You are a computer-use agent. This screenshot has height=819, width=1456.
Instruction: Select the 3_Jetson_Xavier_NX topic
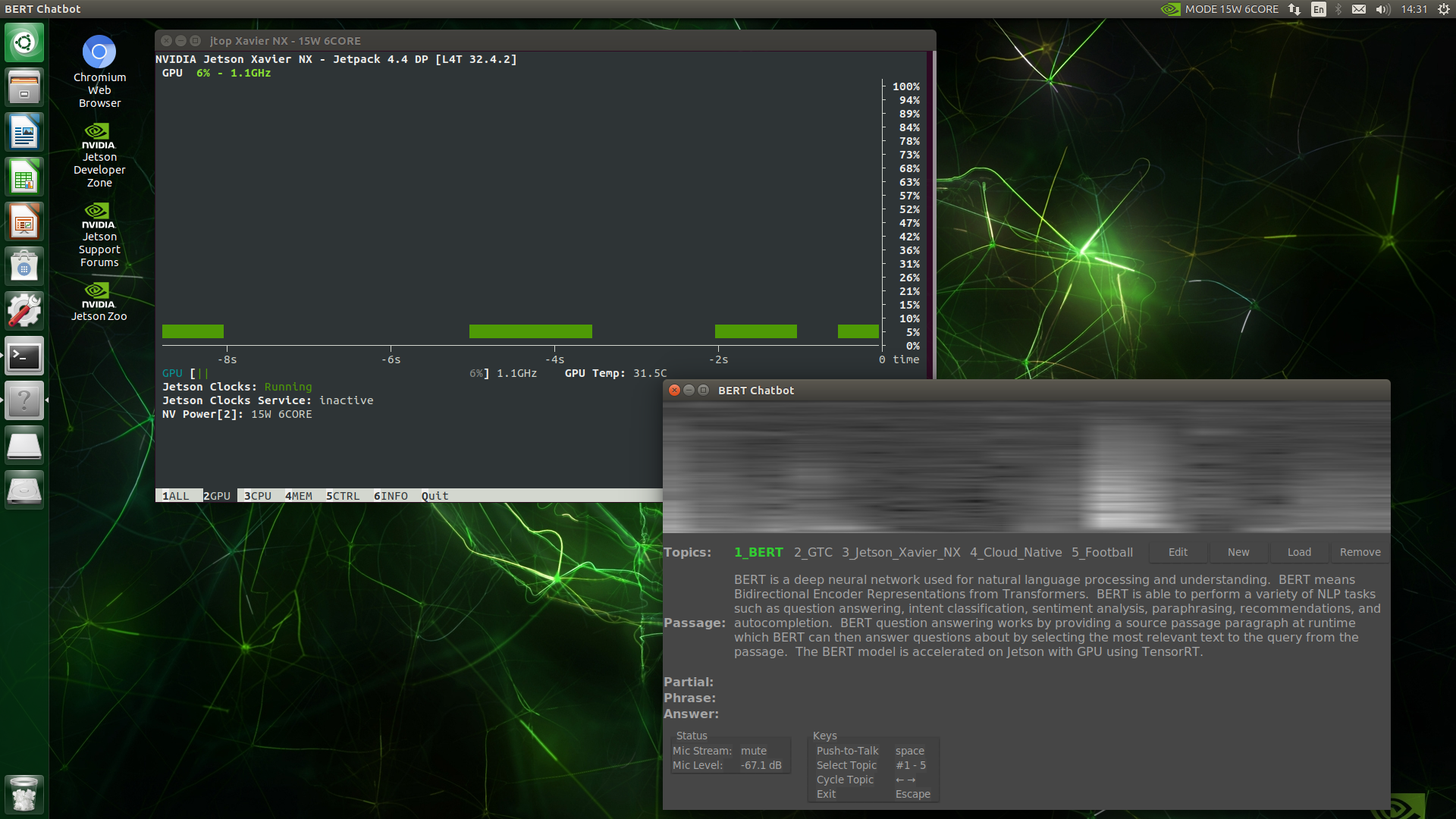pyautogui.click(x=901, y=552)
